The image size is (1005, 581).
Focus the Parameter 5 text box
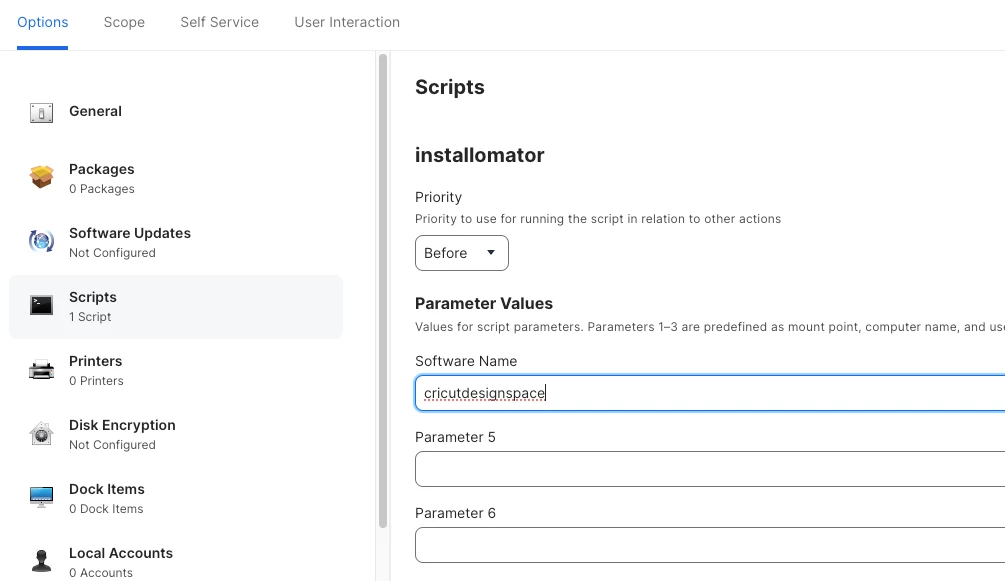click(x=710, y=469)
